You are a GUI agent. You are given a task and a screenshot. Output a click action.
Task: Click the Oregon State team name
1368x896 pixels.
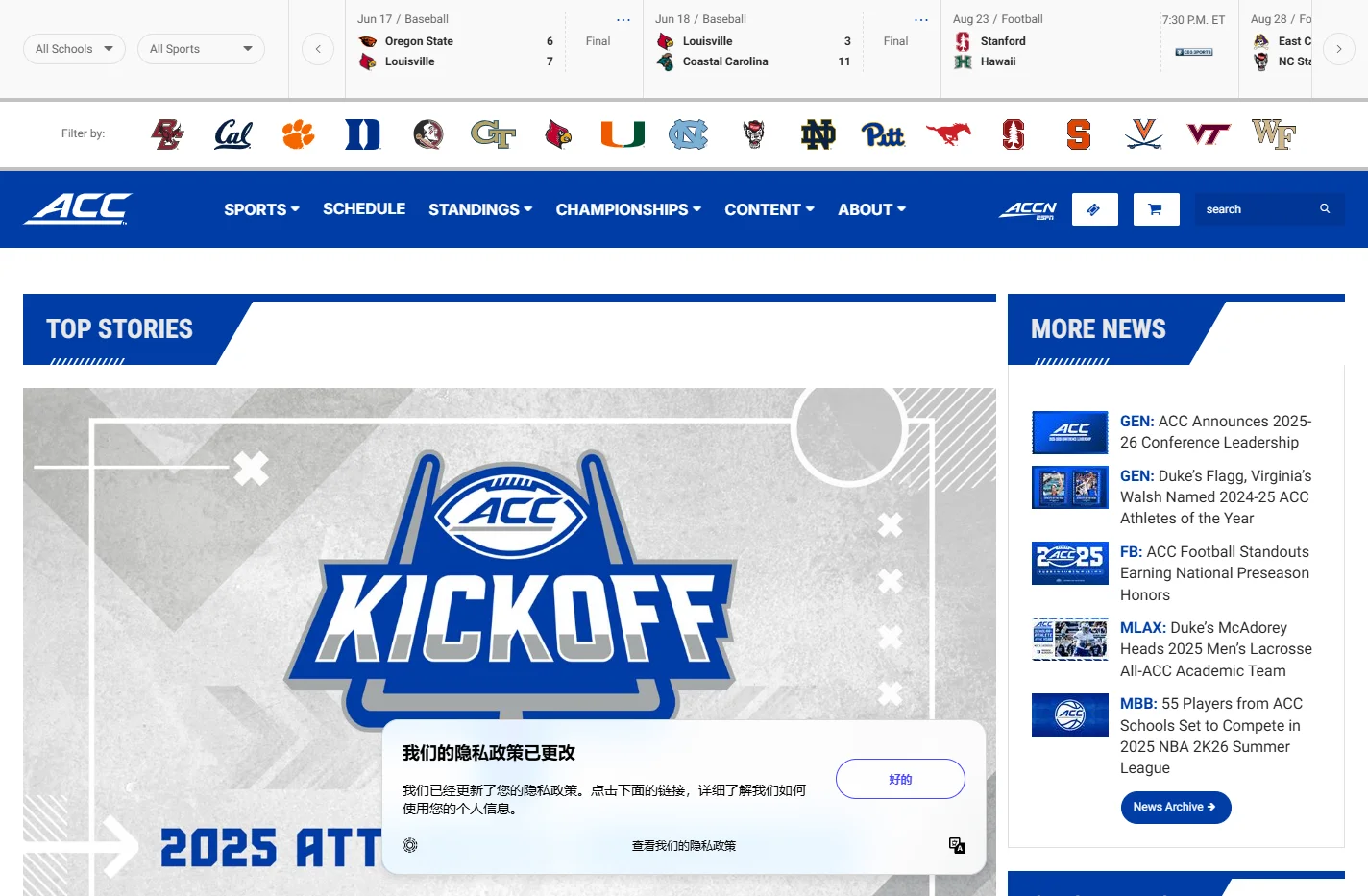419,41
